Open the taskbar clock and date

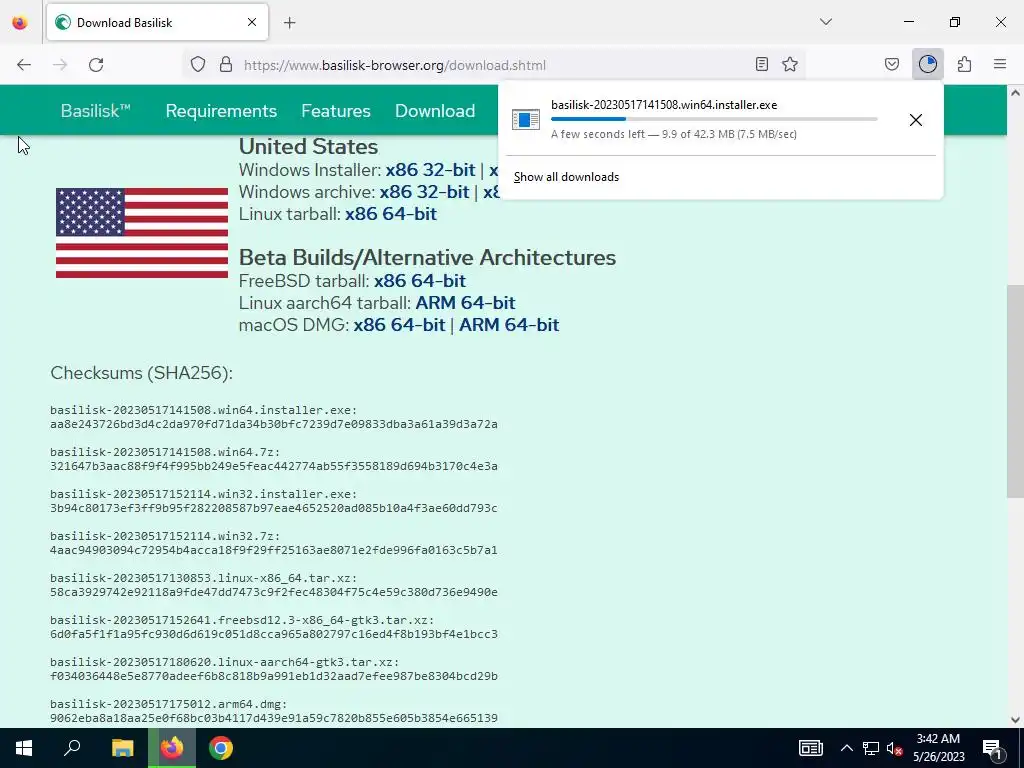(x=938, y=748)
